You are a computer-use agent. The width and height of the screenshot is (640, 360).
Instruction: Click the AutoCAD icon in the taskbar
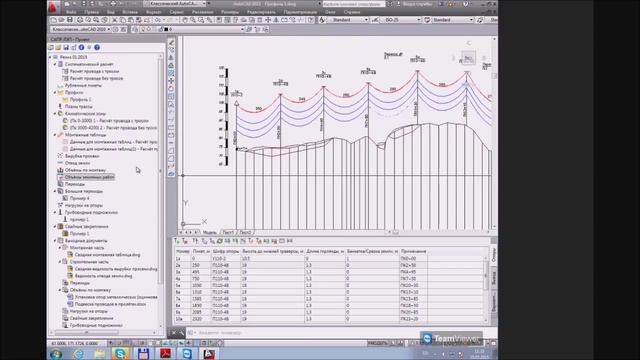click(x=209, y=353)
